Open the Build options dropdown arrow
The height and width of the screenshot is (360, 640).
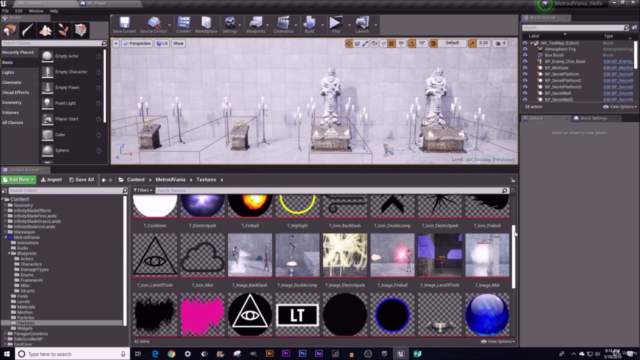pos(323,25)
